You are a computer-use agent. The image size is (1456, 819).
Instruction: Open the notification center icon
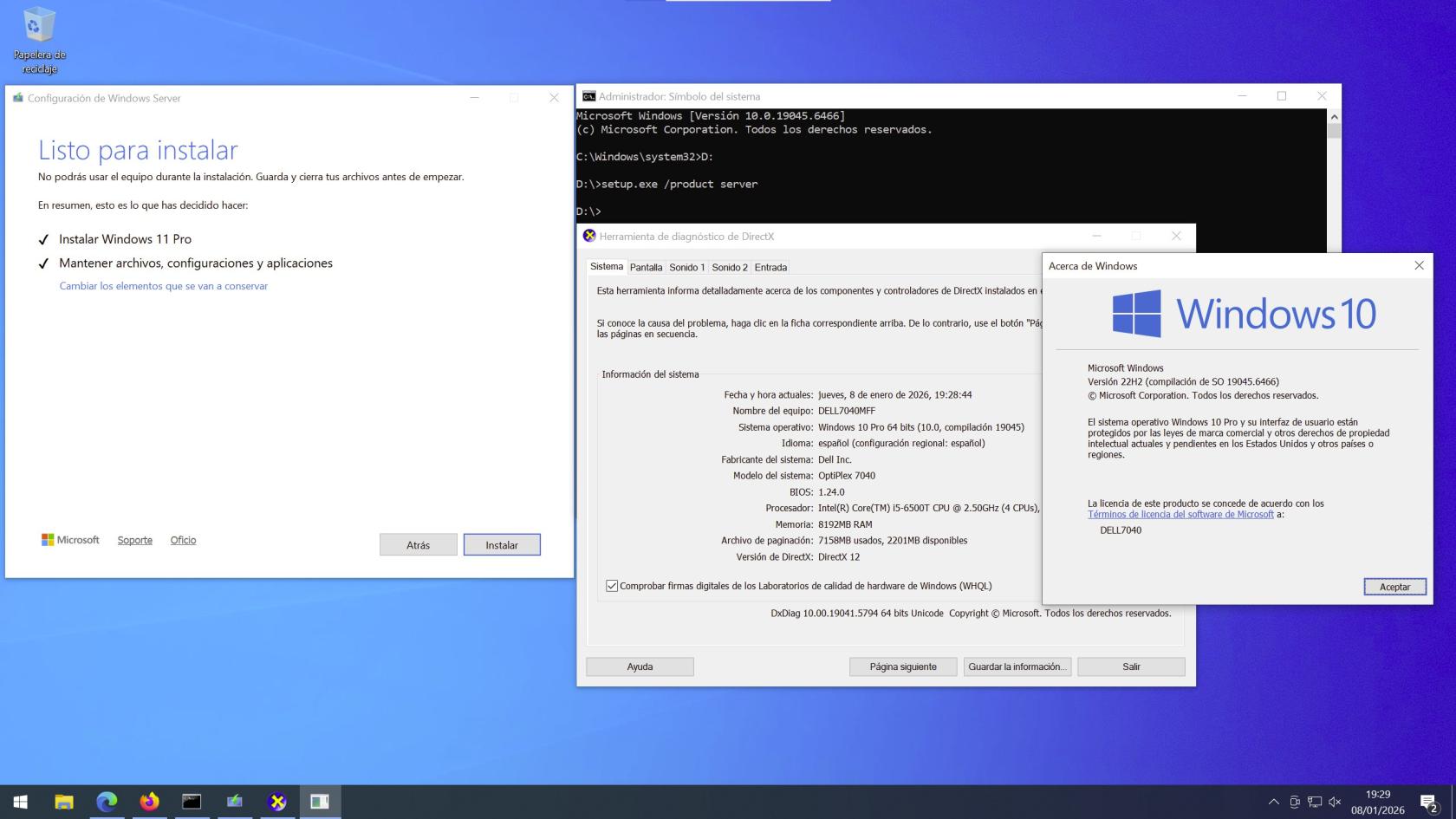pos(1428,803)
